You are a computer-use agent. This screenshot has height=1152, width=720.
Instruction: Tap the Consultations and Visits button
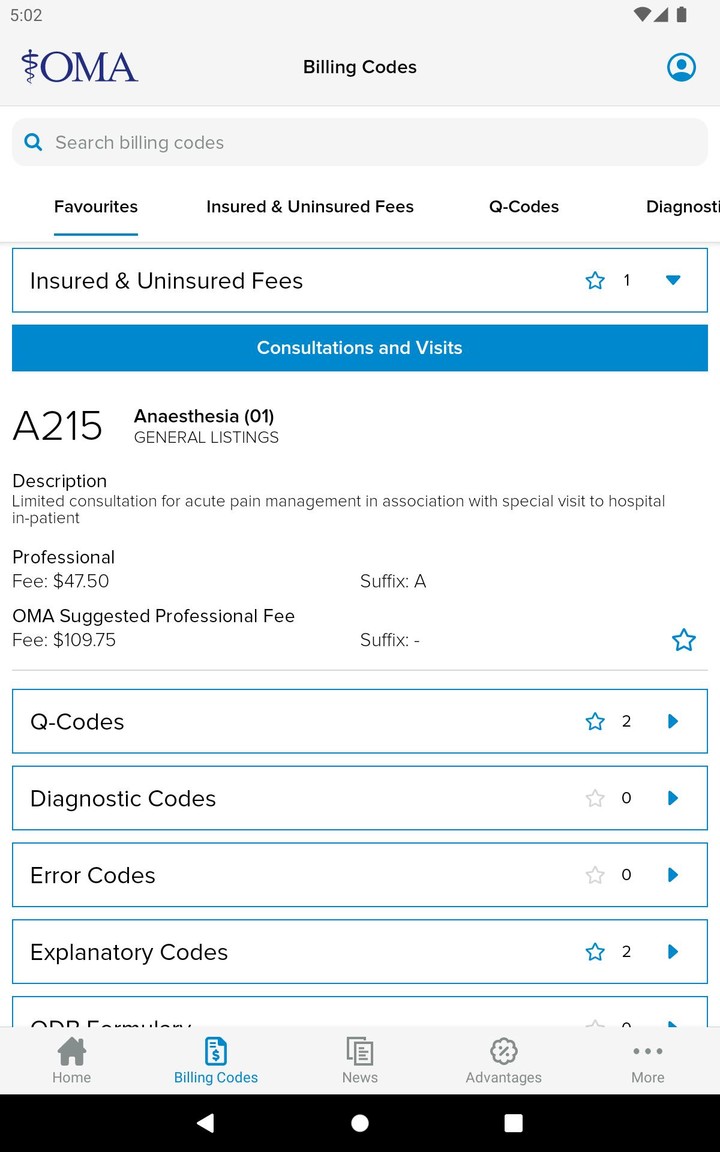click(x=360, y=348)
